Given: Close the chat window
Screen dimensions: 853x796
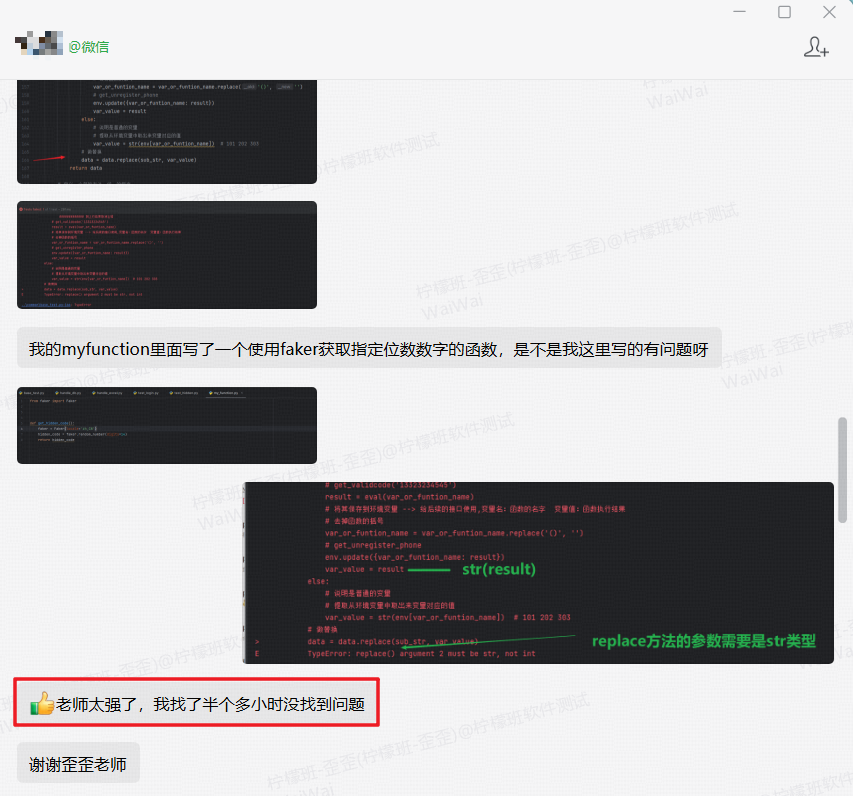Looking at the screenshot, I should [829, 11].
